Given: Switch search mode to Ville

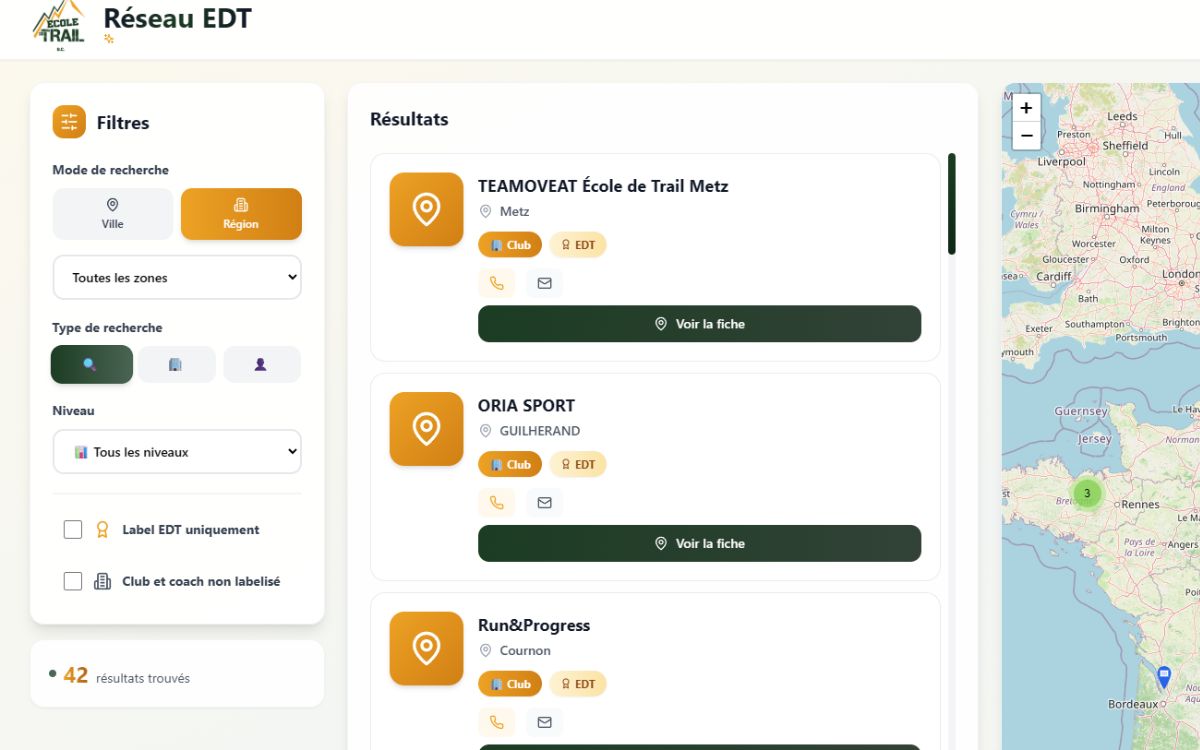Looking at the screenshot, I should point(113,214).
